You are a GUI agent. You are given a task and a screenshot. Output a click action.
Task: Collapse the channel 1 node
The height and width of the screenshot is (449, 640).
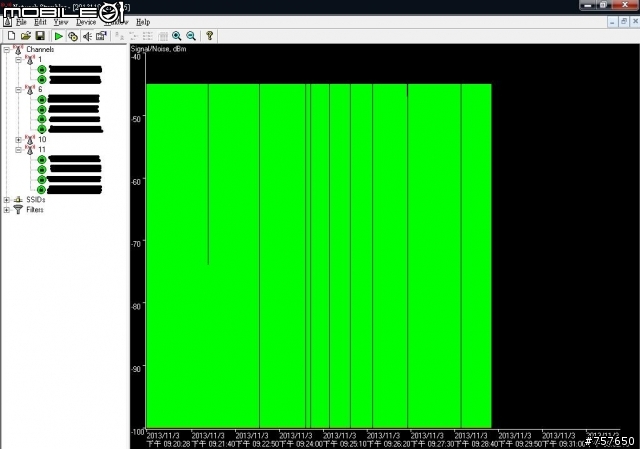[x=18, y=60]
